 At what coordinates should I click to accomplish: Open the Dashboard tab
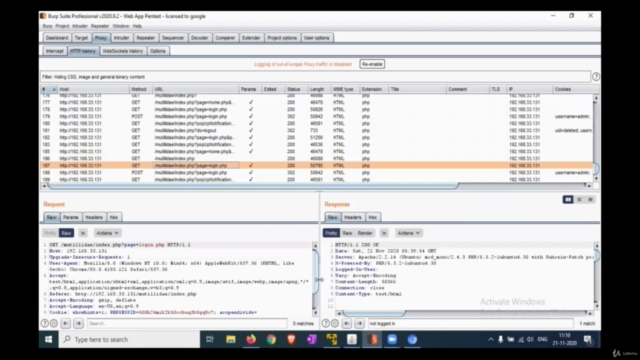[57, 38]
